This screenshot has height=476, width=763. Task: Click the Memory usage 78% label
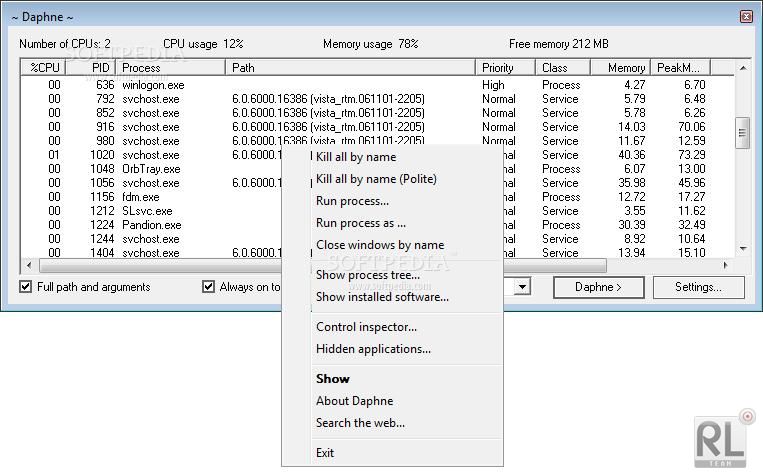click(x=370, y=44)
